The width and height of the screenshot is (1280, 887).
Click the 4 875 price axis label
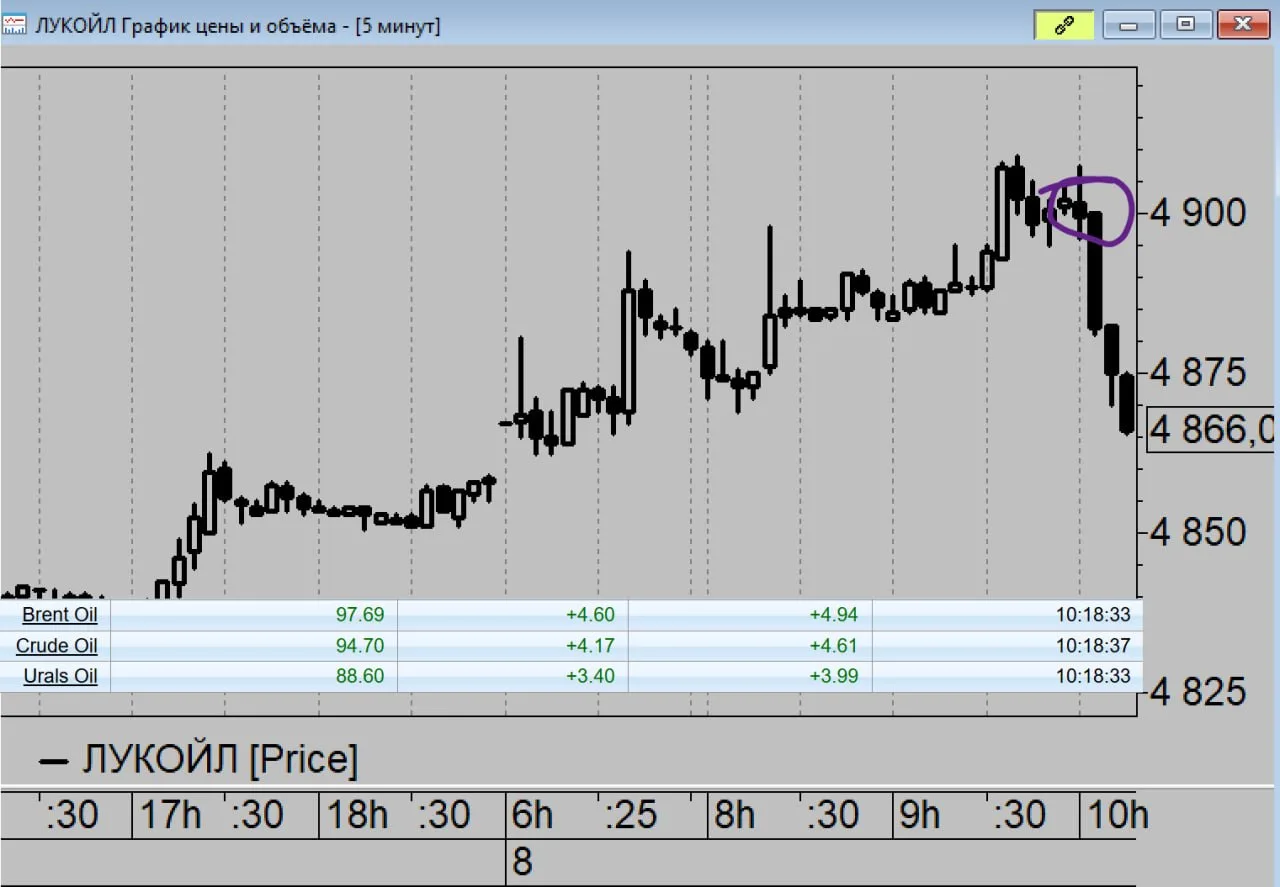[1199, 373]
